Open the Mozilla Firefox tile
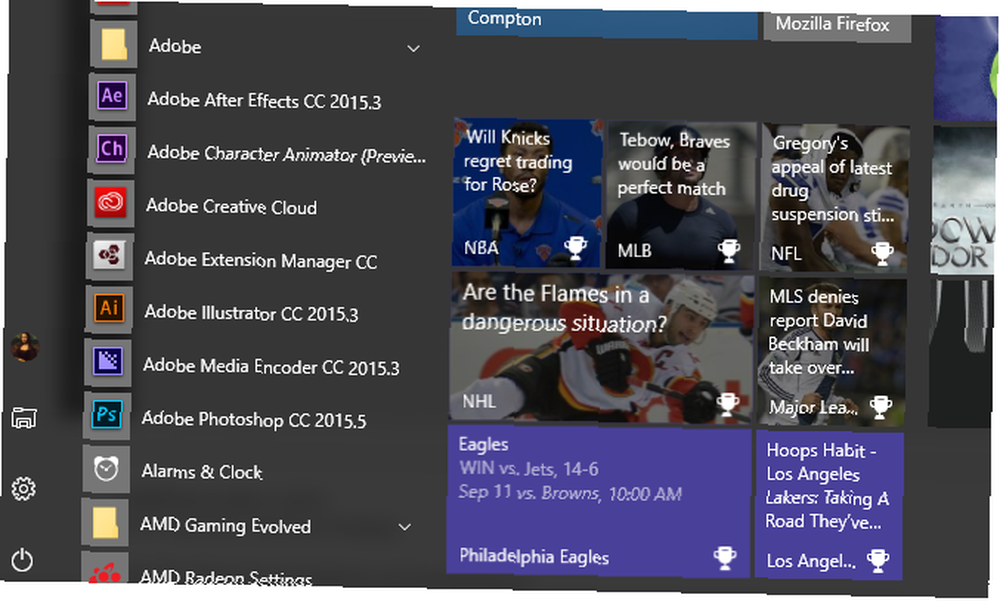This screenshot has width=1000, height=601. tap(837, 27)
